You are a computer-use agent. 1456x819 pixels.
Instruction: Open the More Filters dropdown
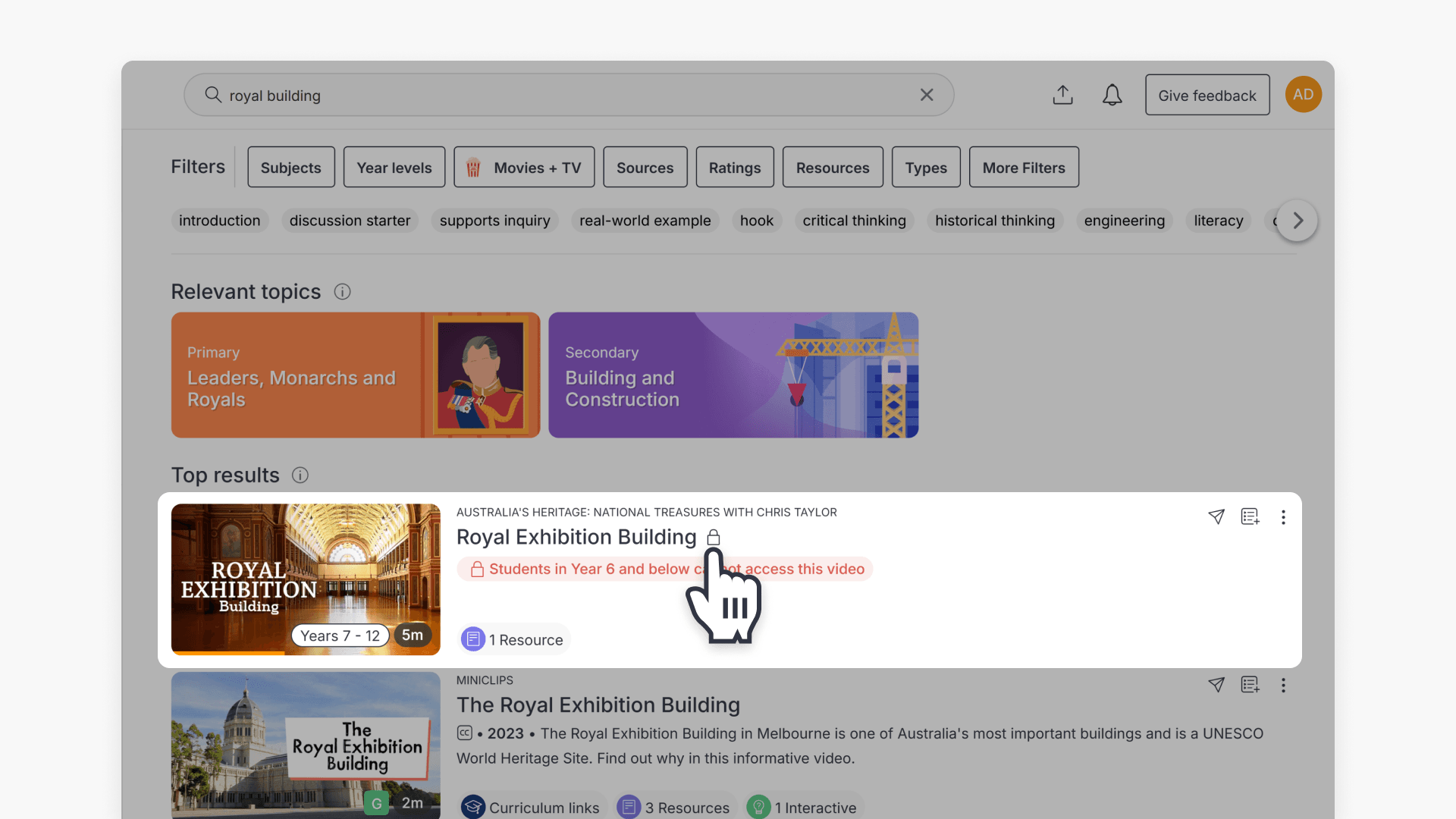pos(1023,168)
